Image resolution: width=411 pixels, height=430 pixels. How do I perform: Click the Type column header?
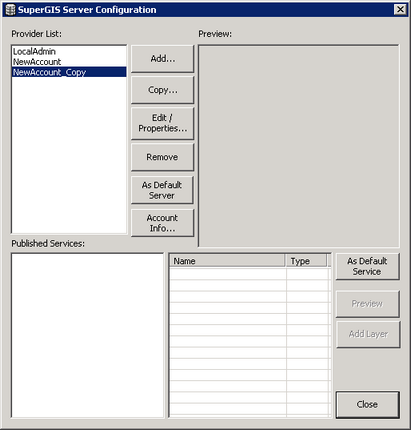click(x=306, y=261)
